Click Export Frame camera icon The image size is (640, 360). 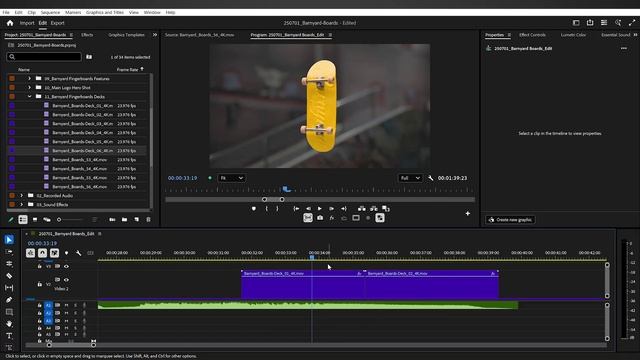point(320,218)
